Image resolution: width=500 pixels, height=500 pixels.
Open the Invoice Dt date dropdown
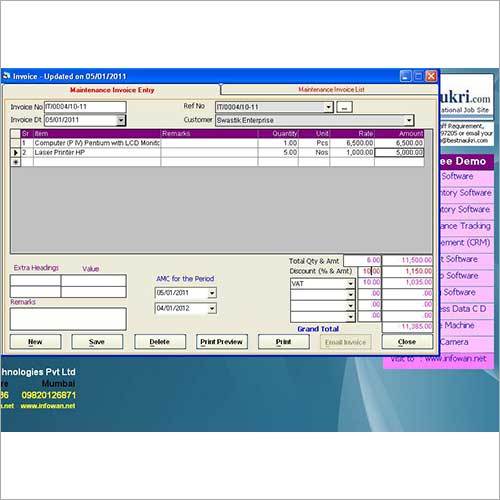121,120
